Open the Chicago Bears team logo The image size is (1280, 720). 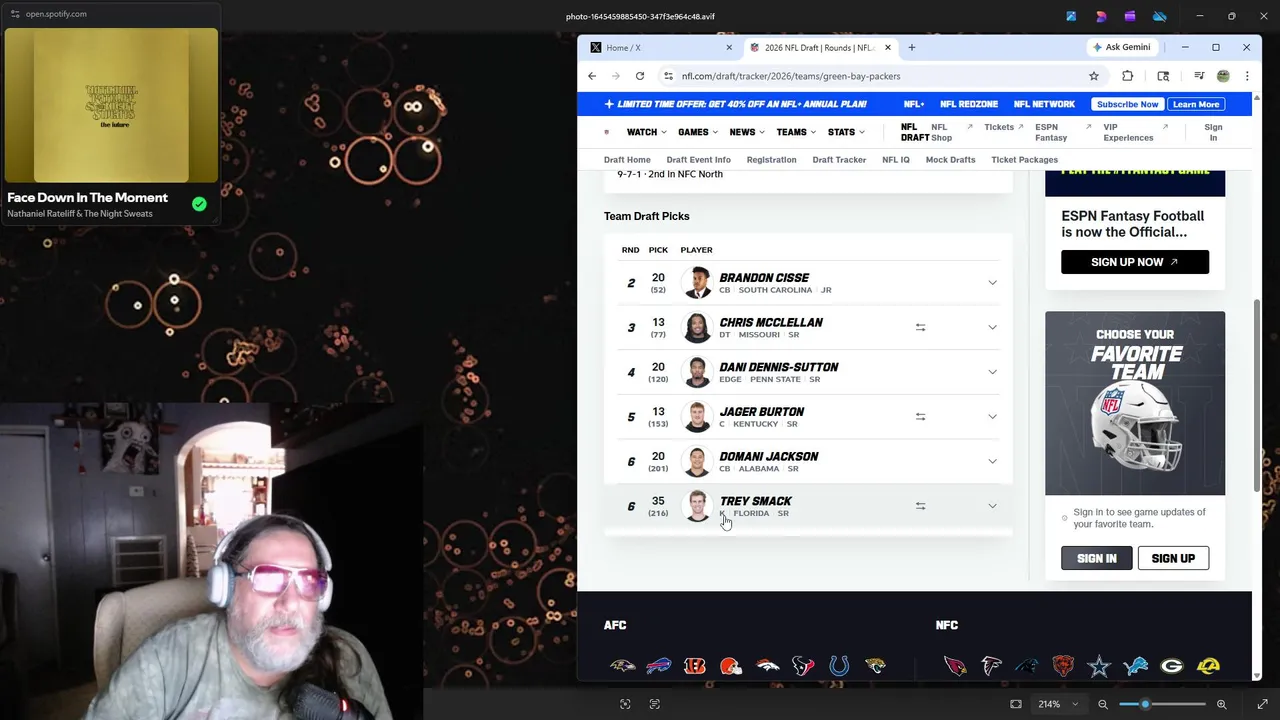tap(1063, 666)
